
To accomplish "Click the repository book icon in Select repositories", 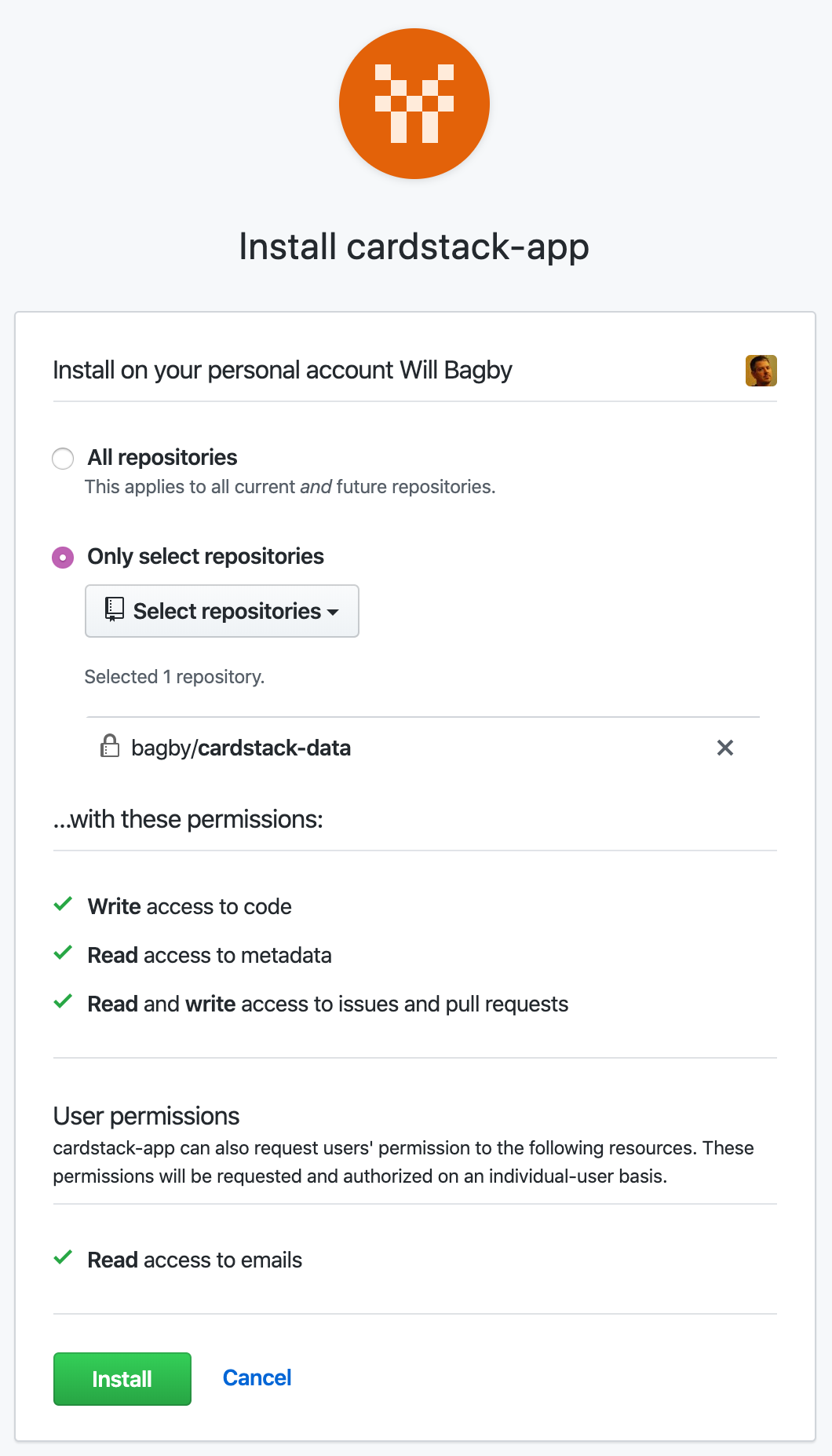I will [x=115, y=610].
